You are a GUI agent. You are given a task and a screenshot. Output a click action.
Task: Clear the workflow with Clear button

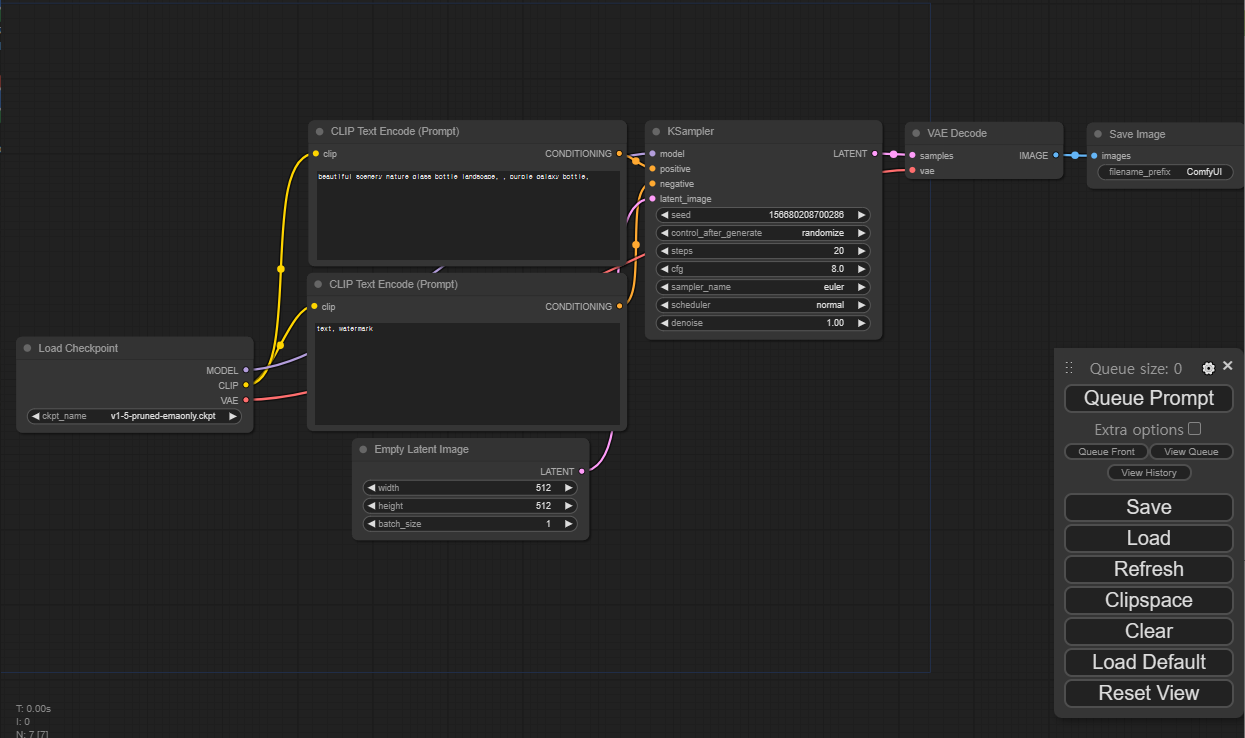[x=1149, y=631]
